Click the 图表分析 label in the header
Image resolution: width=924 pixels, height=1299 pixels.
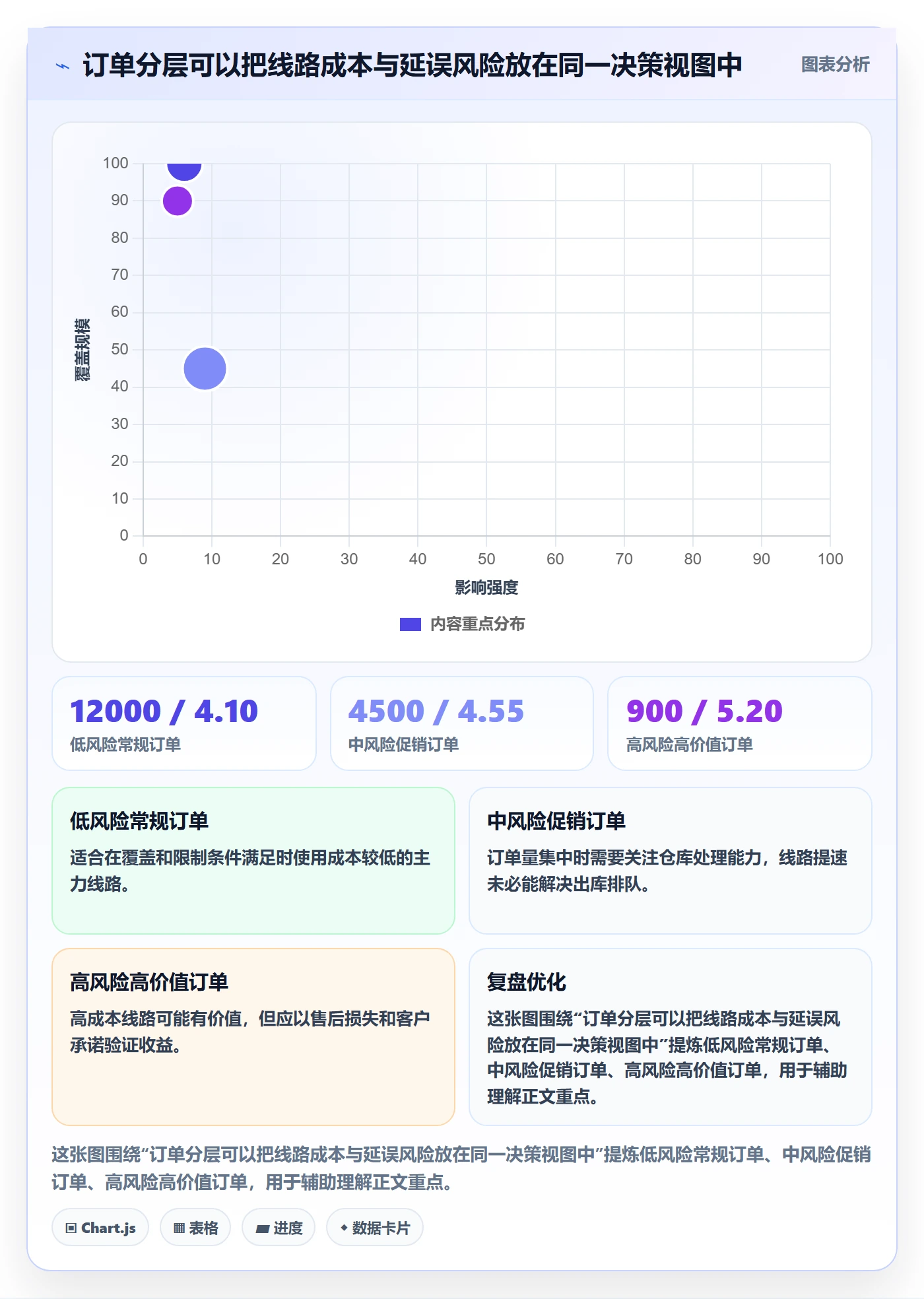tap(835, 65)
